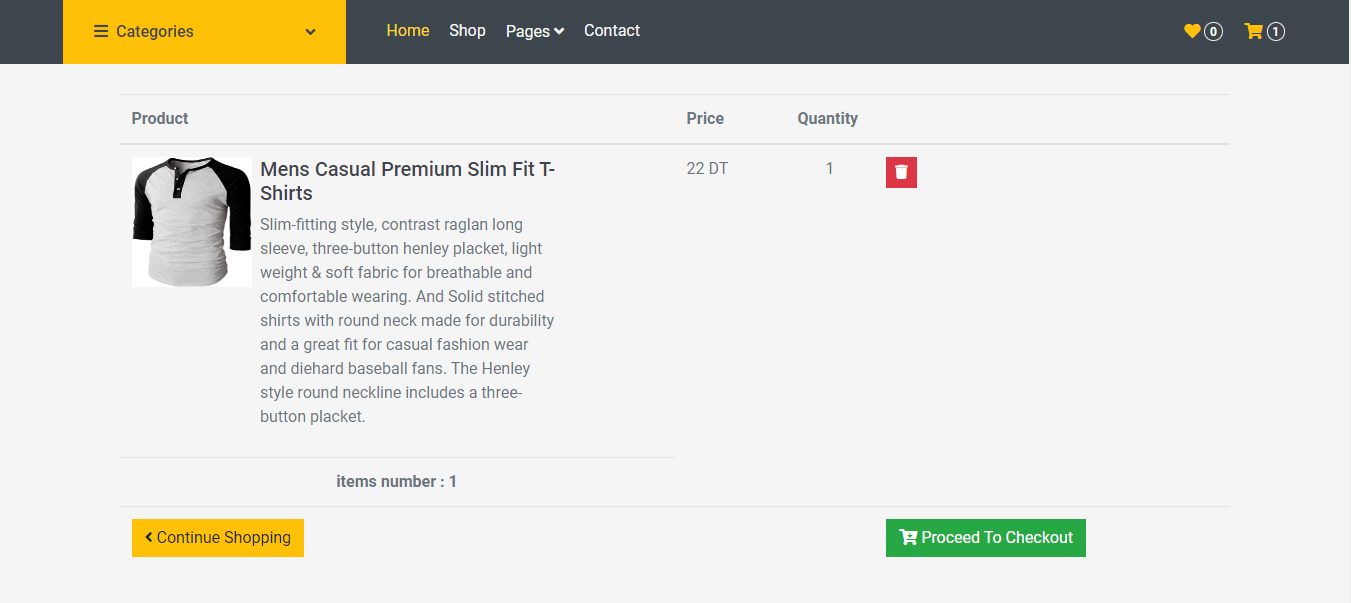Collapse the Categories panel chevron

[x=309, y=31]
